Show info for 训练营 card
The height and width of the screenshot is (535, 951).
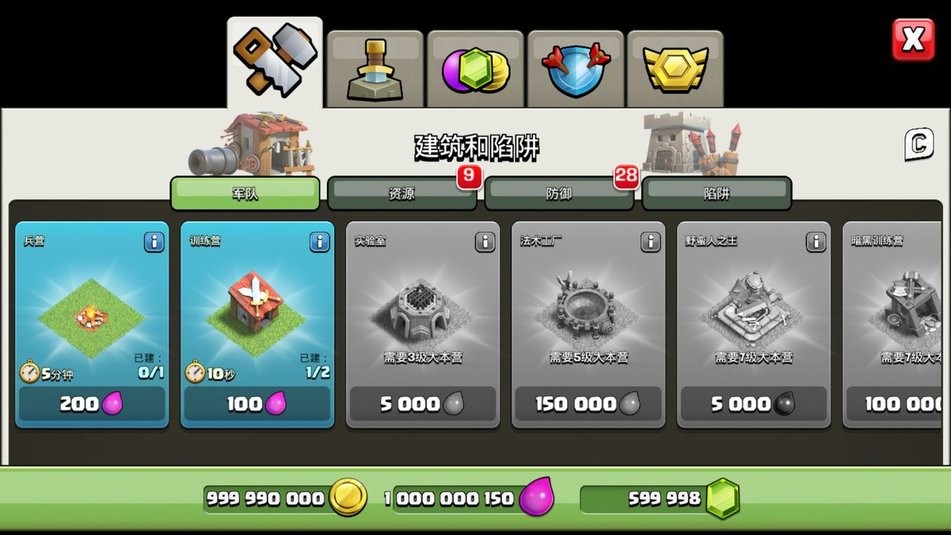tap(320, 242)
